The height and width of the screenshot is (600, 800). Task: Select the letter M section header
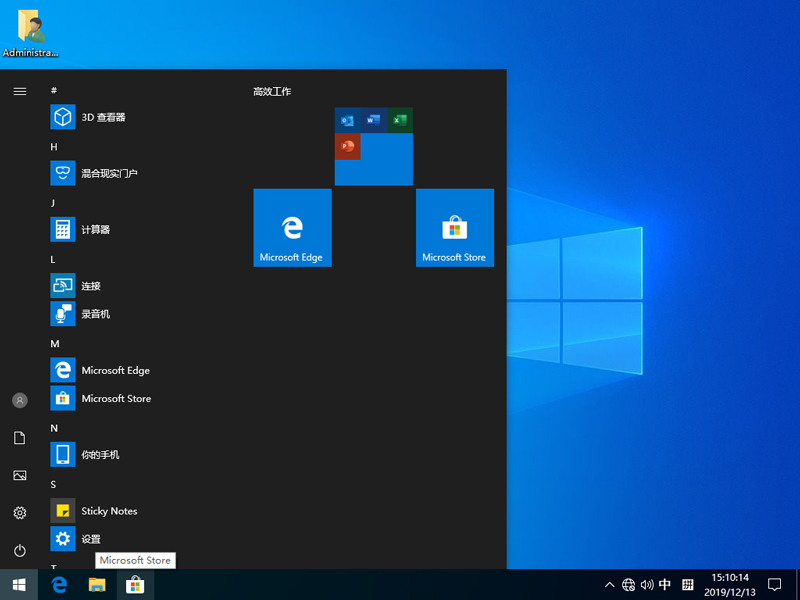(53, 343)
